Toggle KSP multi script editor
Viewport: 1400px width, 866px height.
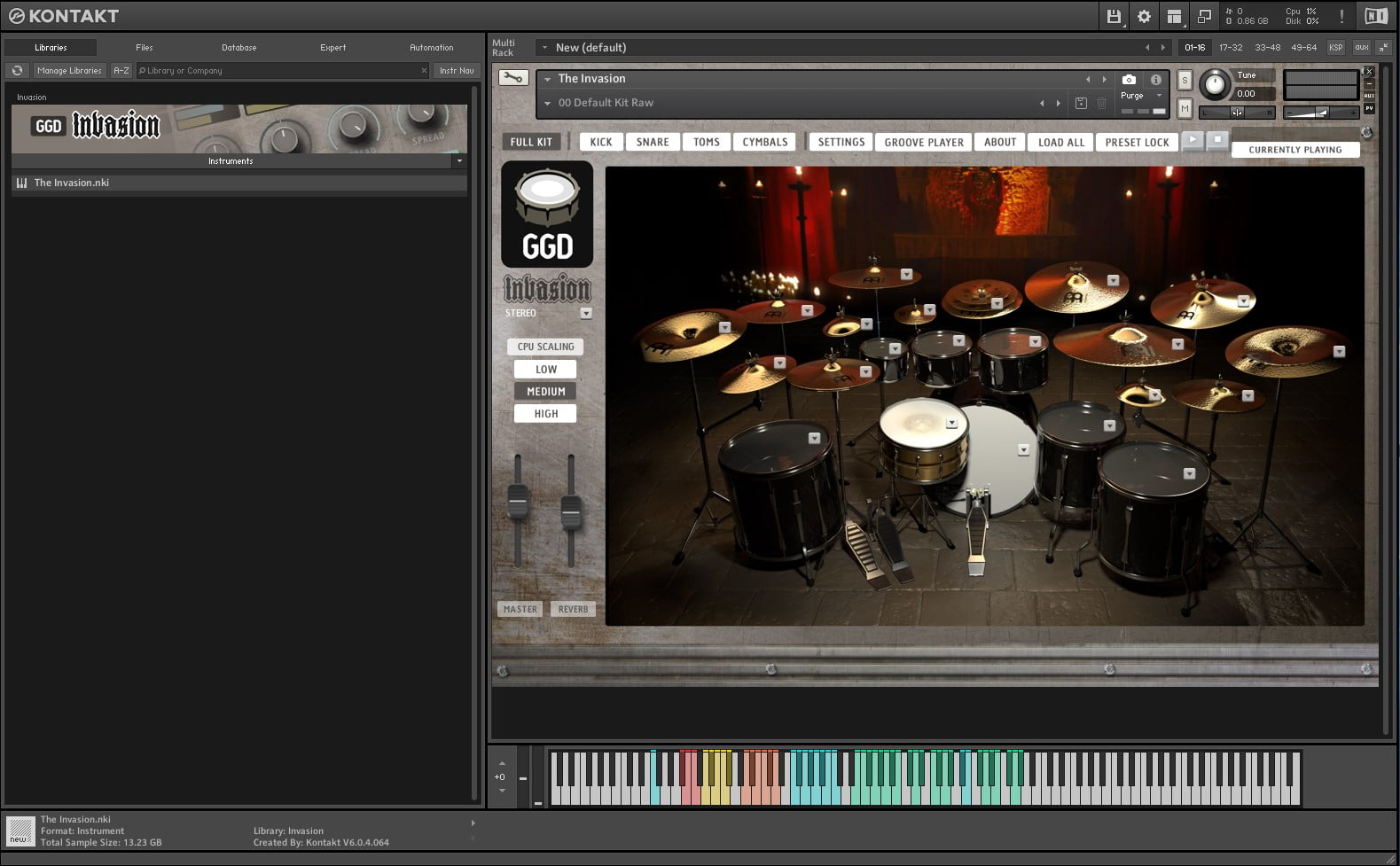point(1335,47)
